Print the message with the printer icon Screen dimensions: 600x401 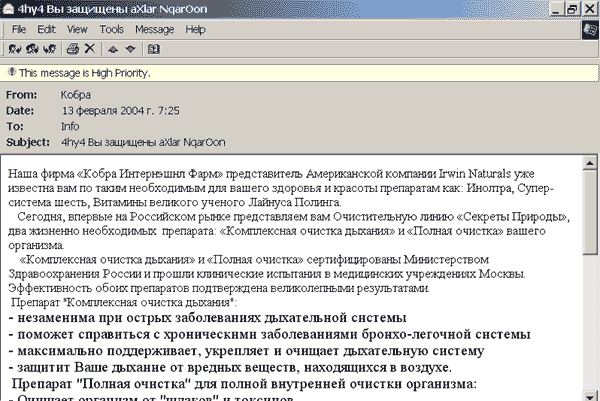73,49
